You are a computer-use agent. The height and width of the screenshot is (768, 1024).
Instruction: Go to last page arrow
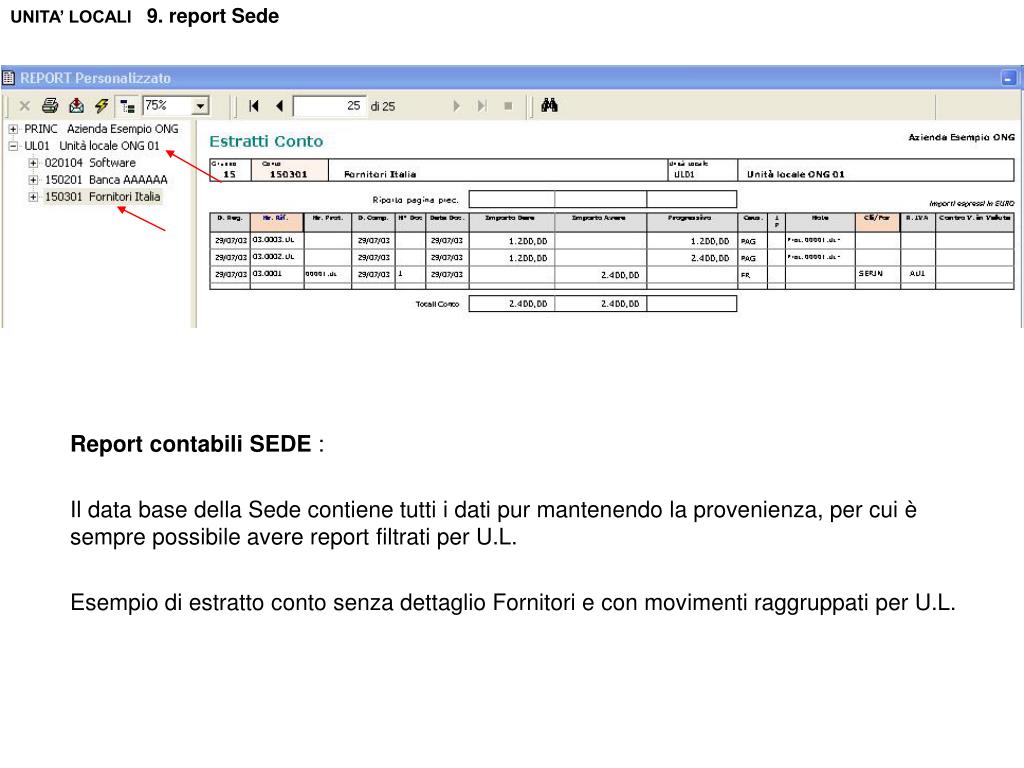[482, 106]
